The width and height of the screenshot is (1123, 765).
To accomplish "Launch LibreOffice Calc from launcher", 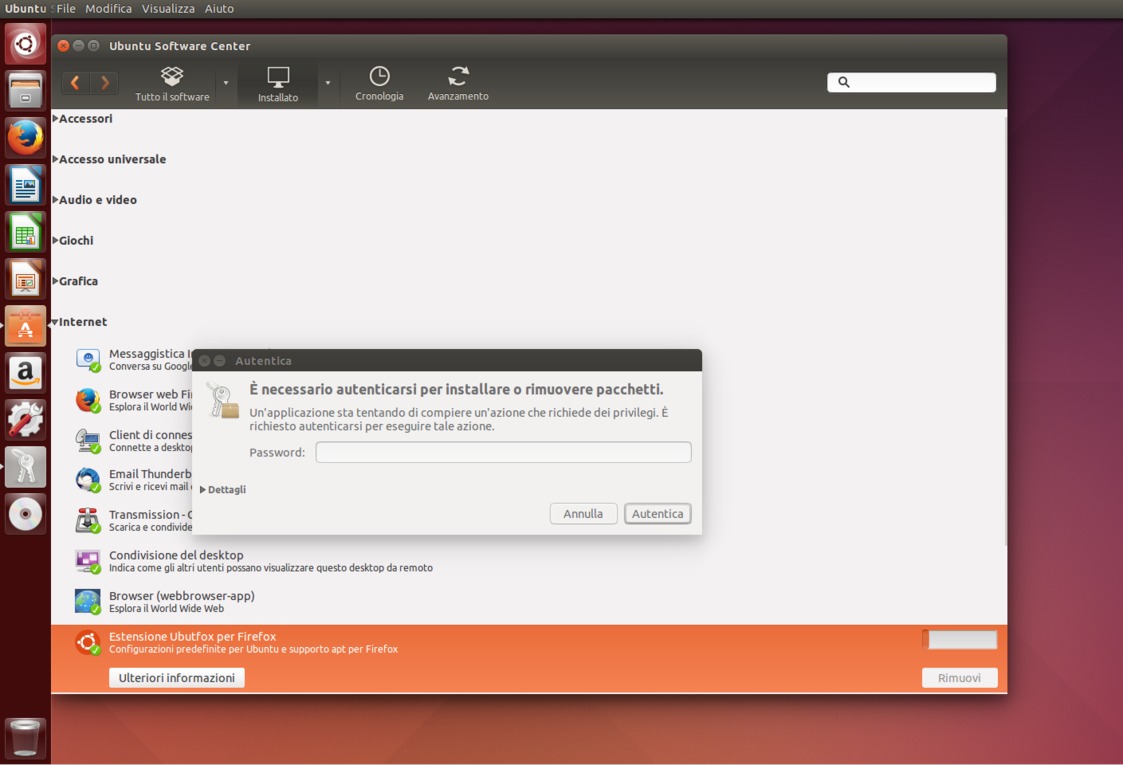I will (x=25, y=232).
